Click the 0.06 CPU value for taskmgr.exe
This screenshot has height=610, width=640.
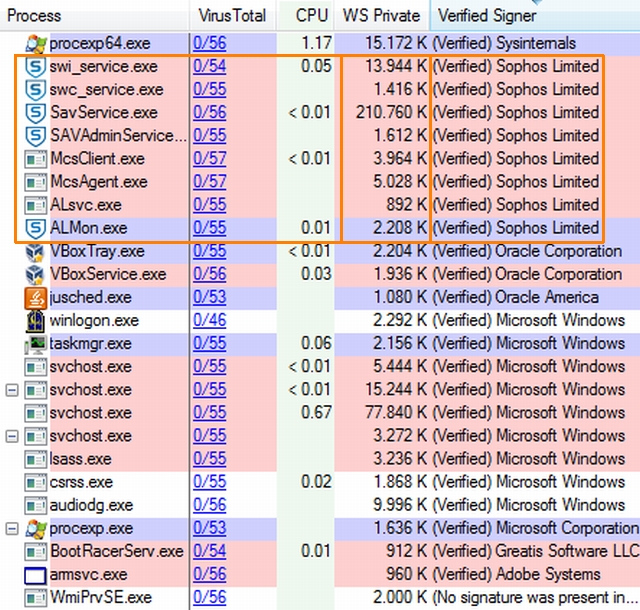pyautogui.click(x=316, y=344)
